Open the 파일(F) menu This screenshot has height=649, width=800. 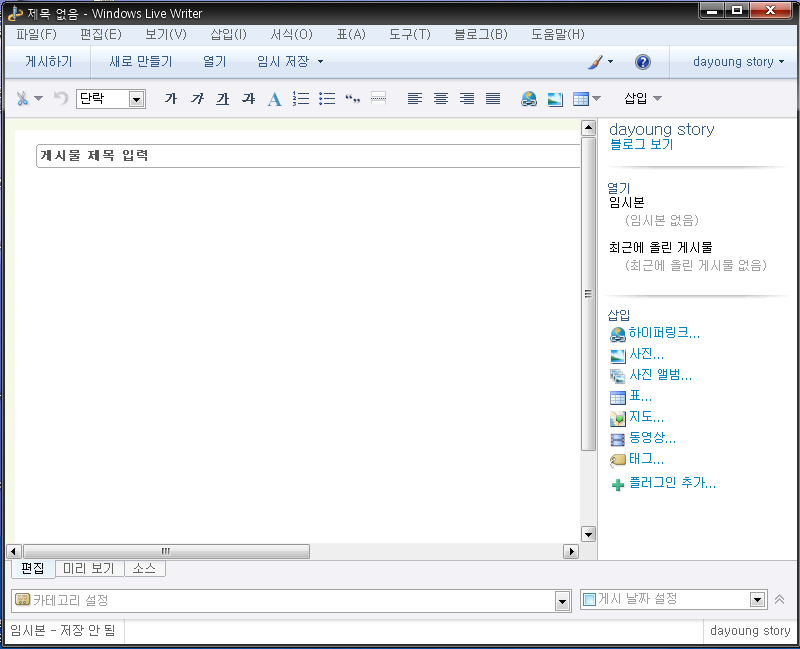[36, 34]
